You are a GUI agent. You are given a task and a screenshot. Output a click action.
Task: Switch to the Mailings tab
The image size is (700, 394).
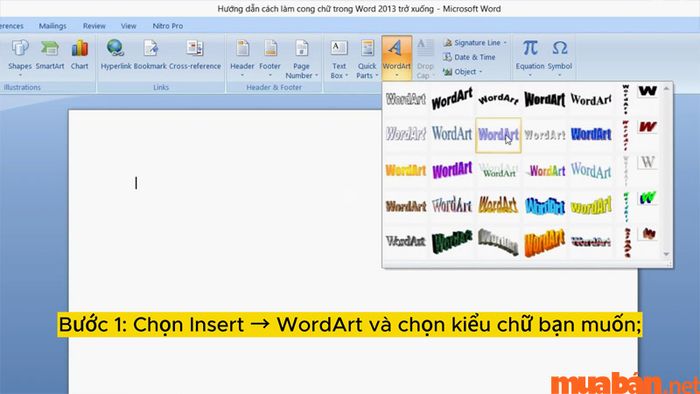52,26
